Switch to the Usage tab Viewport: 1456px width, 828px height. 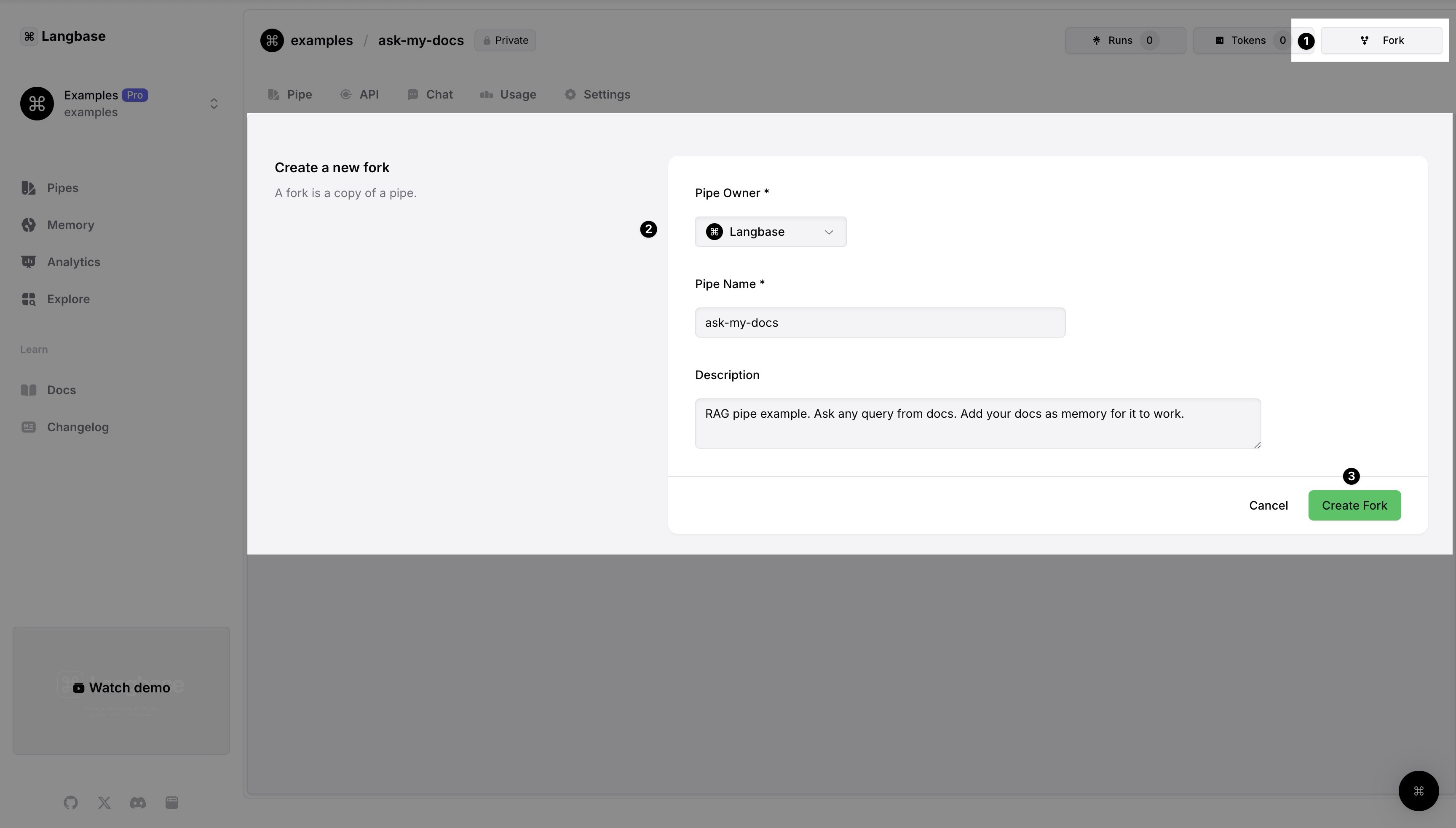pyautogui.click(x=508, y=94)
